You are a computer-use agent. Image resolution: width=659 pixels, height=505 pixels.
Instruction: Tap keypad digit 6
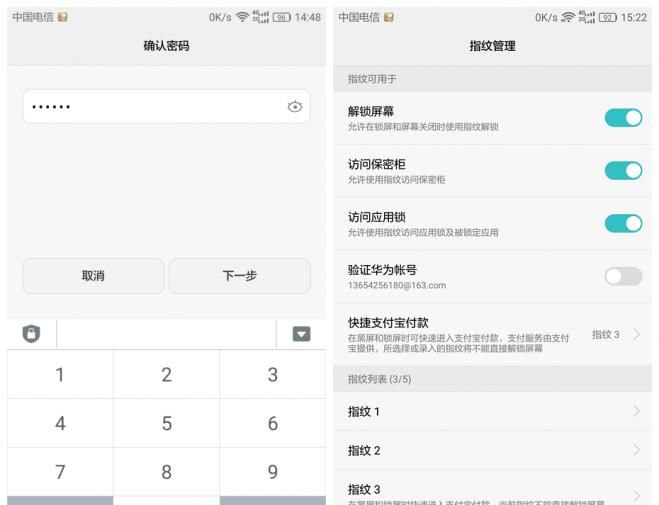click(273, 423)
